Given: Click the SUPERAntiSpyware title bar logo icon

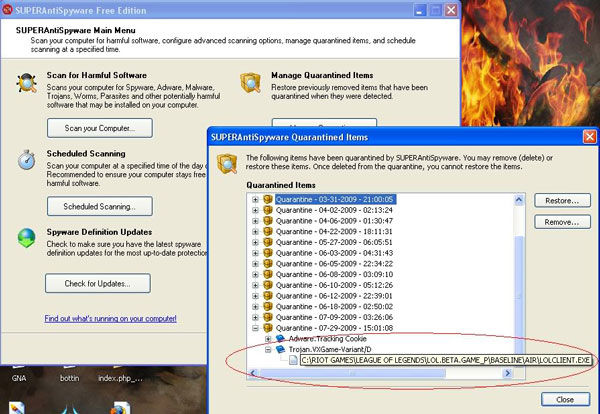Looking at the screenshot, I should 7,10.
